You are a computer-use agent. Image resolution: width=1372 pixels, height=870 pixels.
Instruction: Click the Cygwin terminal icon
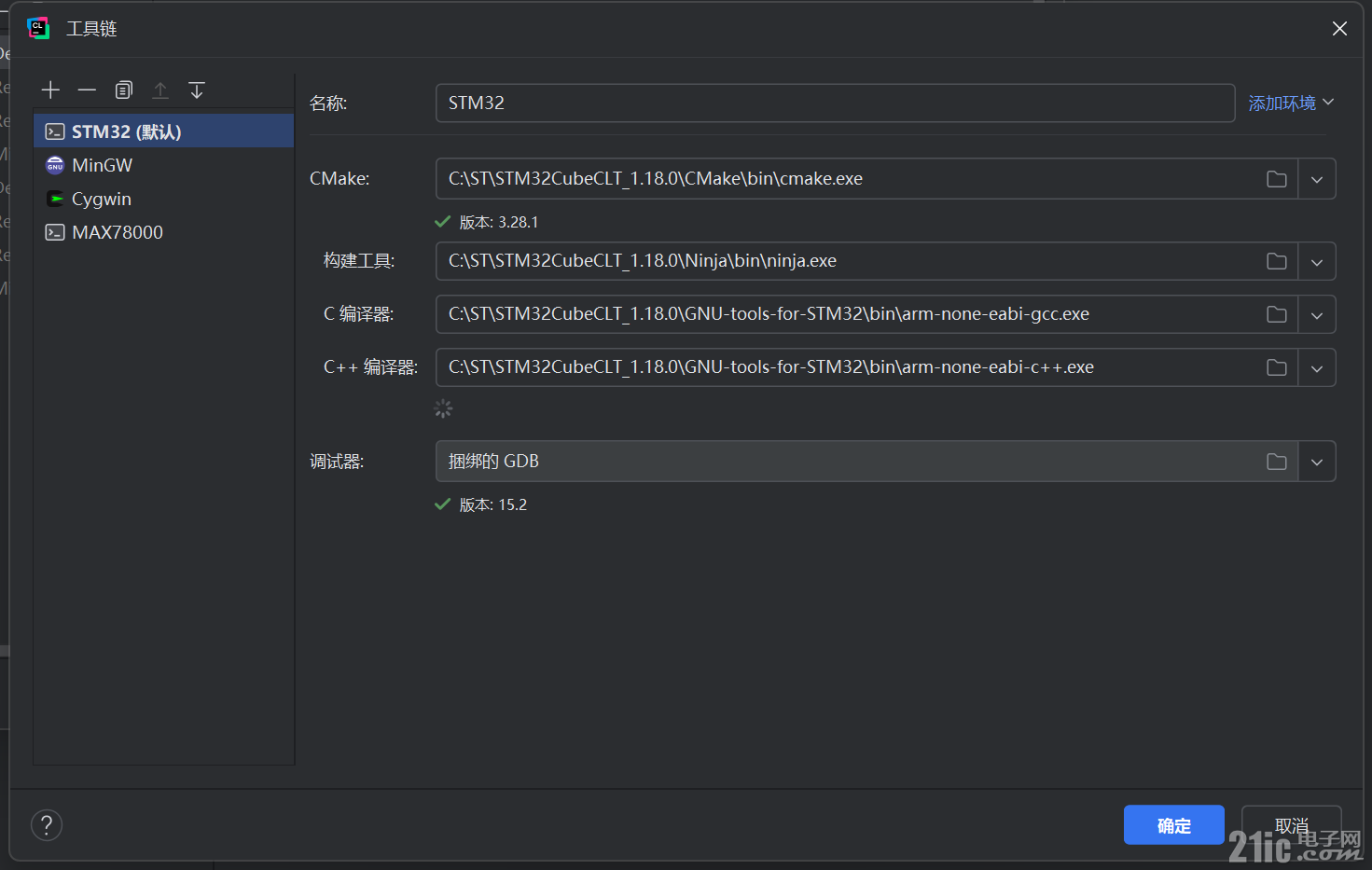(55, 199)
